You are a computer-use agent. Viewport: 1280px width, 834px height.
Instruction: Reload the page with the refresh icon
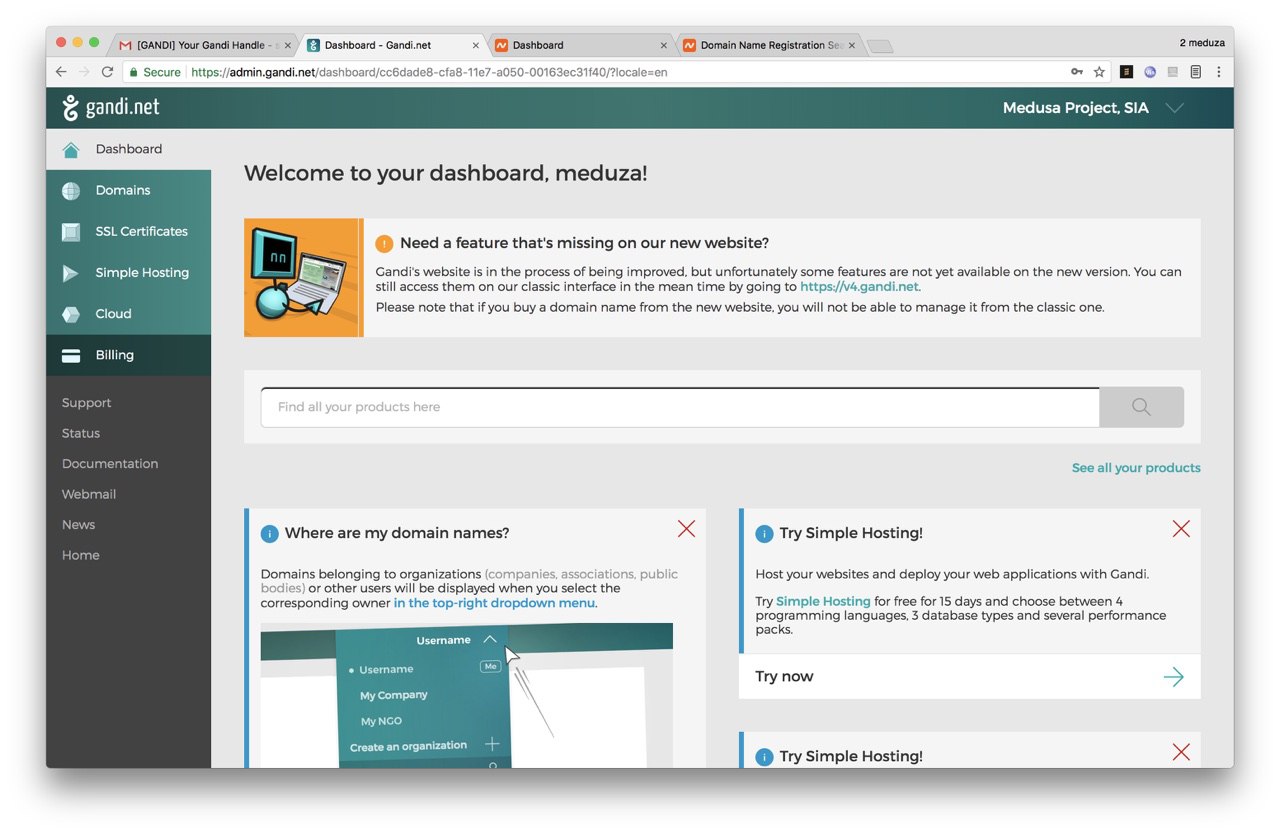tap(107, 72)
